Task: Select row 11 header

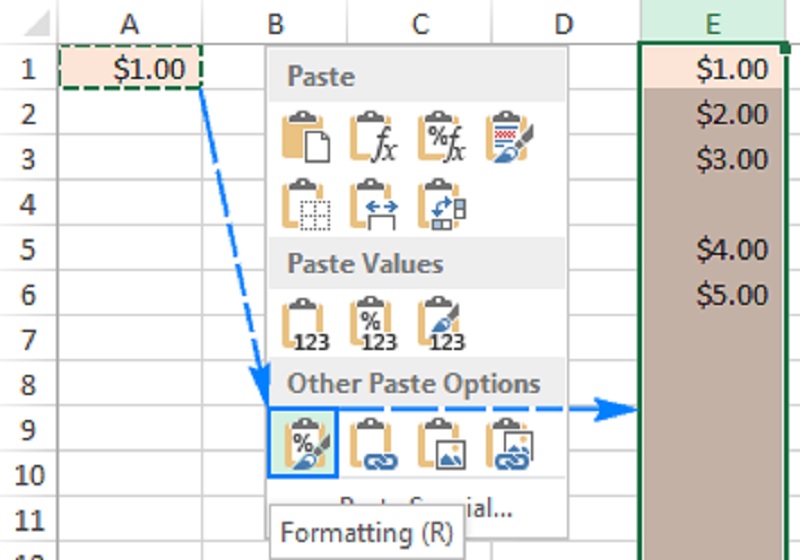Action: [x=29, y=520]
